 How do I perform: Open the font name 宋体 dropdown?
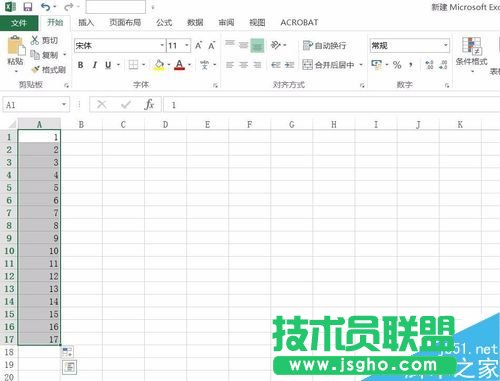[x=162, y=45]
